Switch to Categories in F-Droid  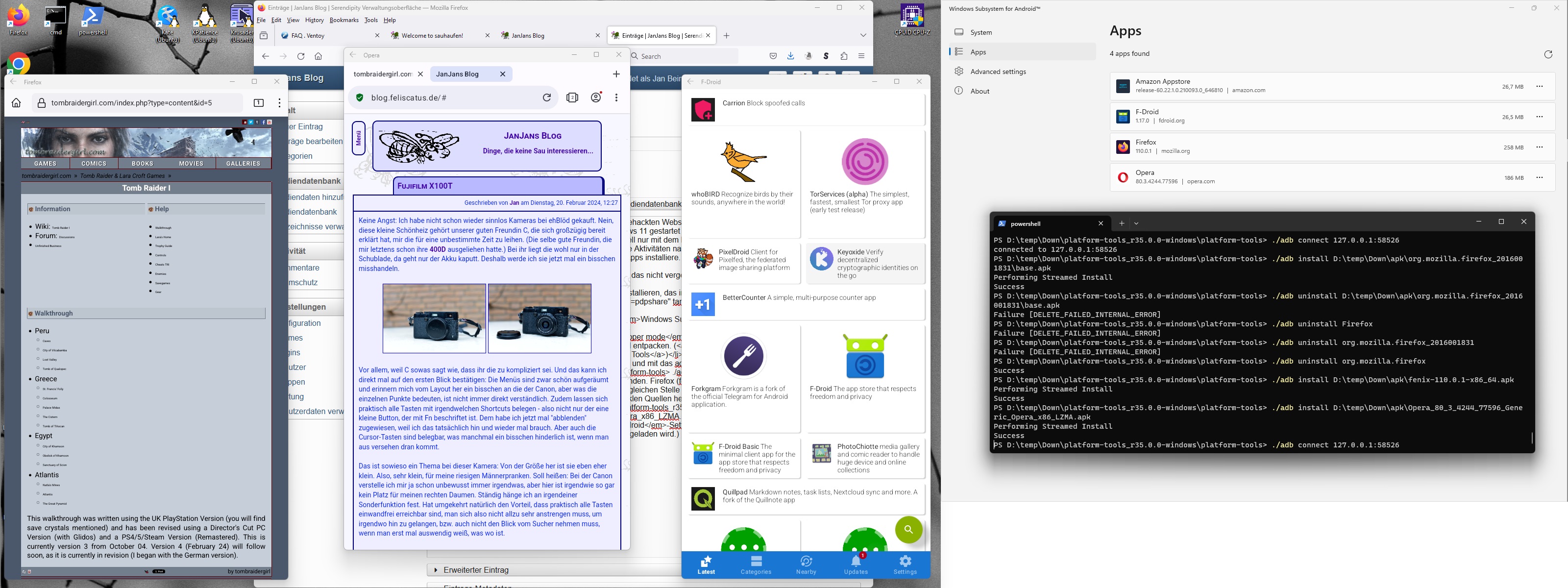[756, 565]
